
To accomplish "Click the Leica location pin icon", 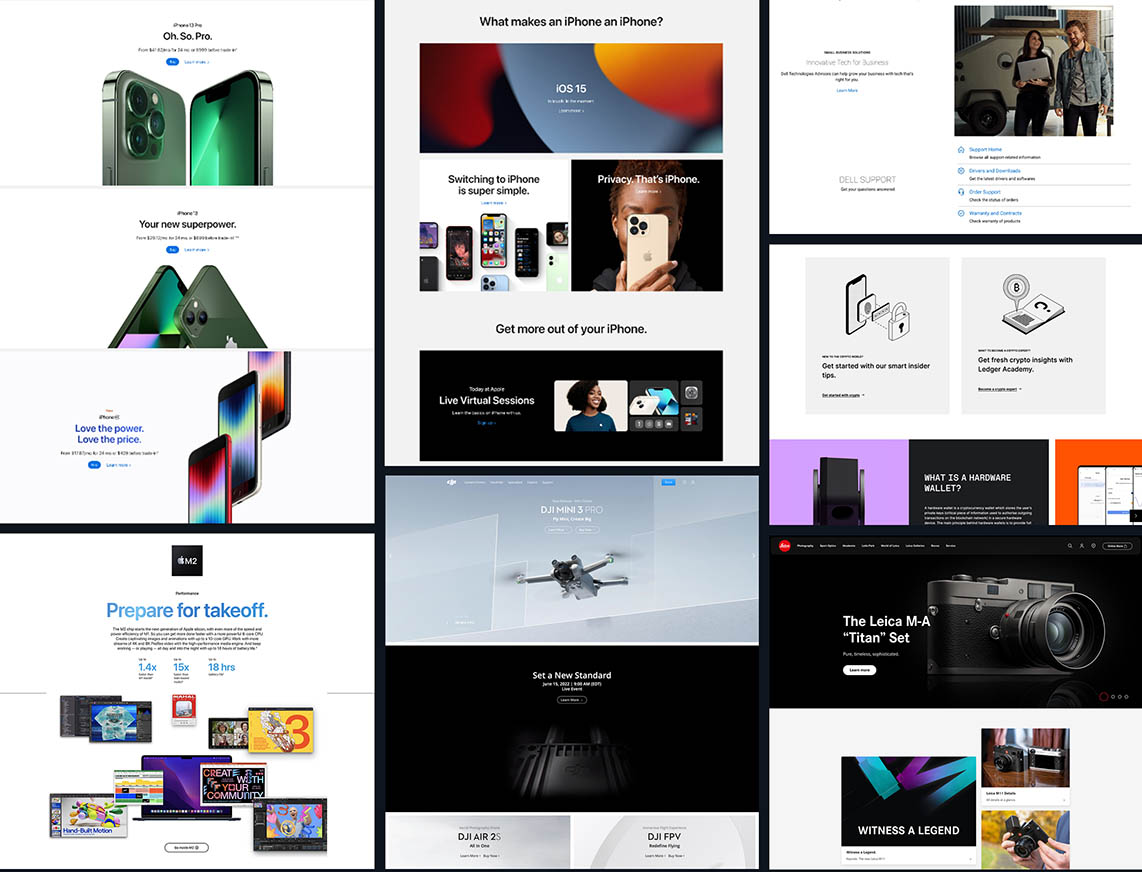I will (1093, 546).
